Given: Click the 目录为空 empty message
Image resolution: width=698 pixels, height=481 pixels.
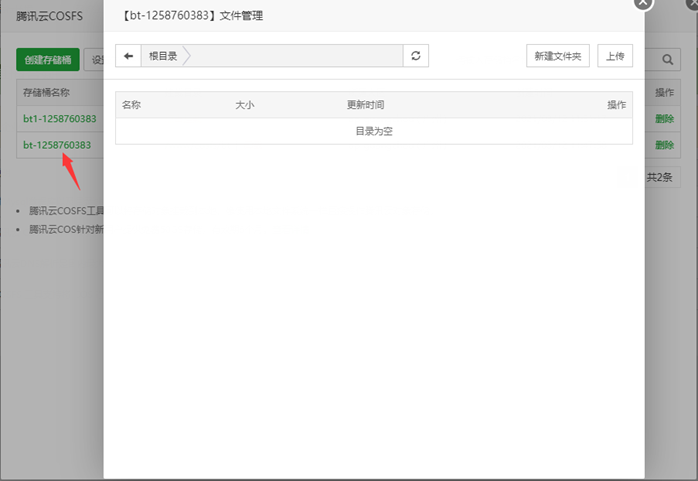Looking at the screenshot, I should click(x=374, y=131).
